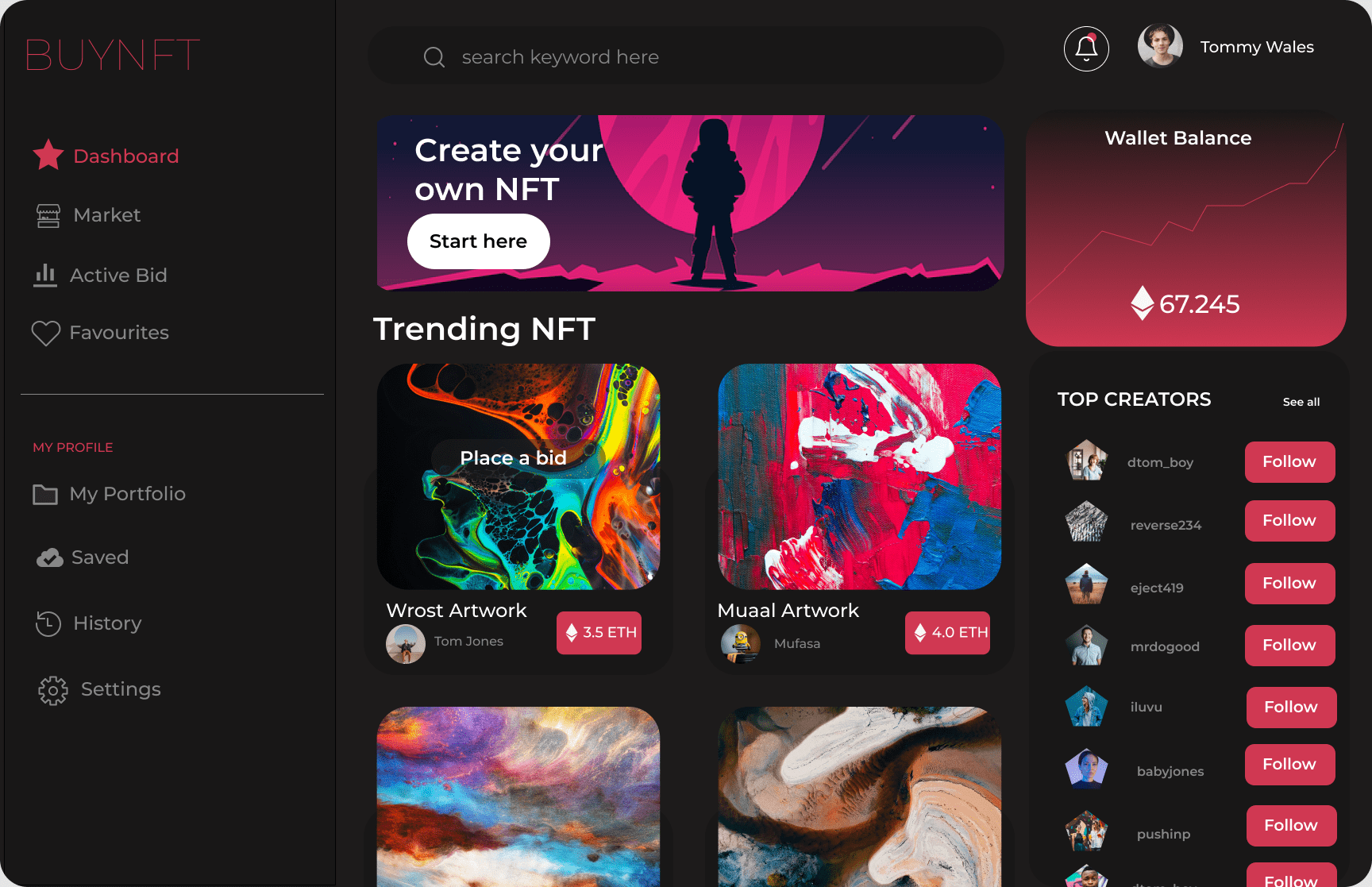Follow mrdogood

(1289, 646)
